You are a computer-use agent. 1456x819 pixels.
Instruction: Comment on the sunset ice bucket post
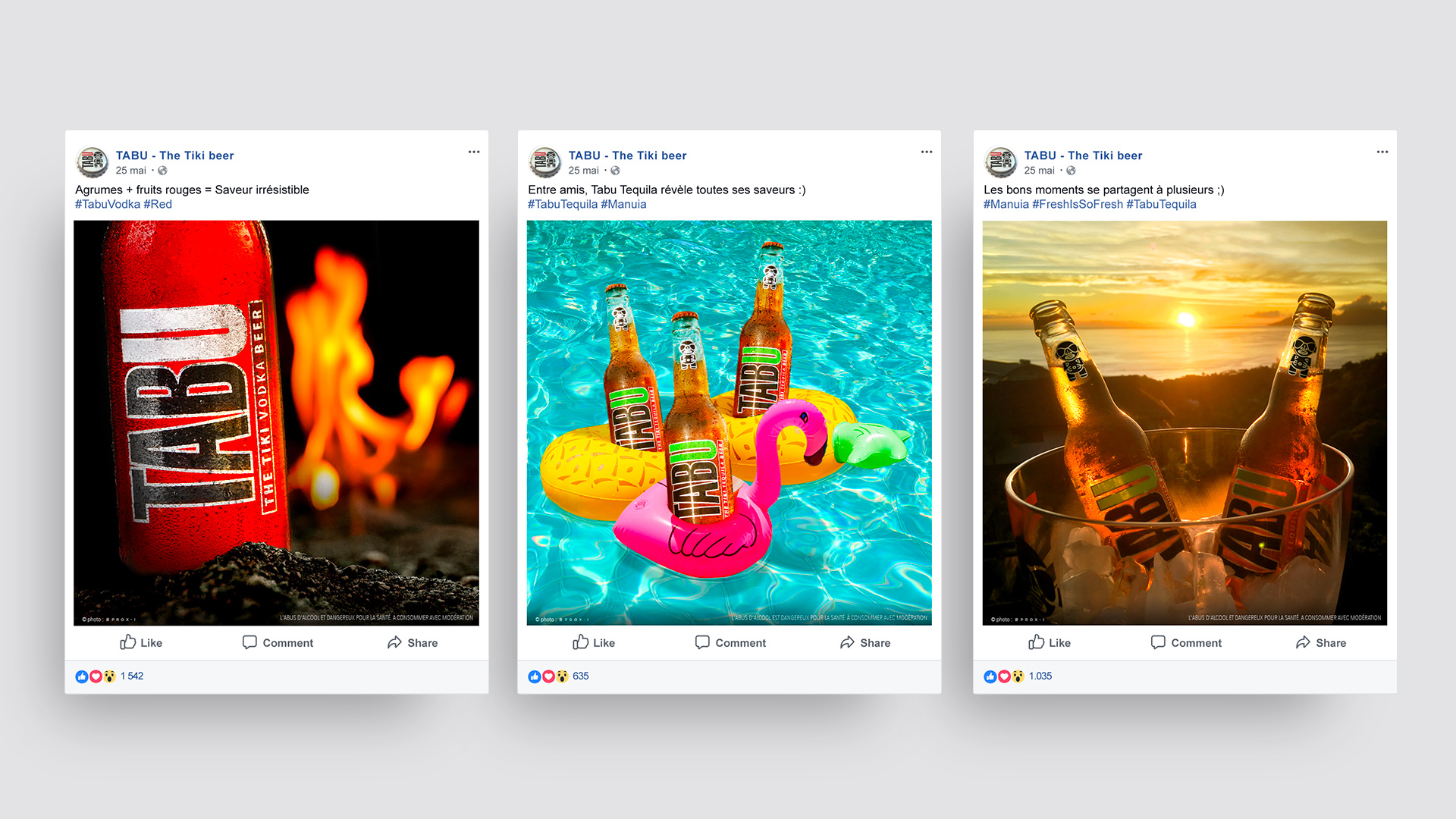(1186, 642)
